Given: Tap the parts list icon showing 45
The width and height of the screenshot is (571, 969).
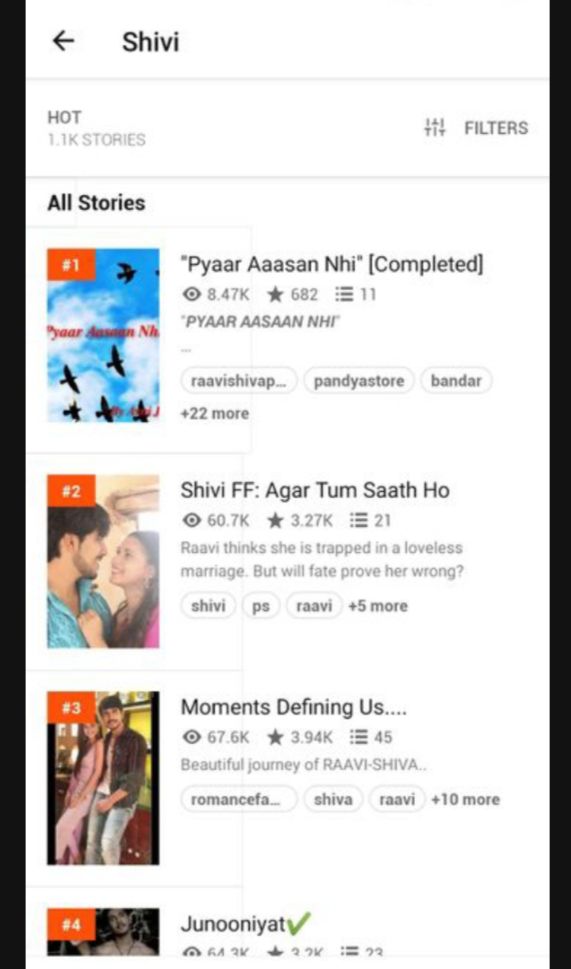Looking at the screenshot, I should pyautogui.click(x=358, y=737).
